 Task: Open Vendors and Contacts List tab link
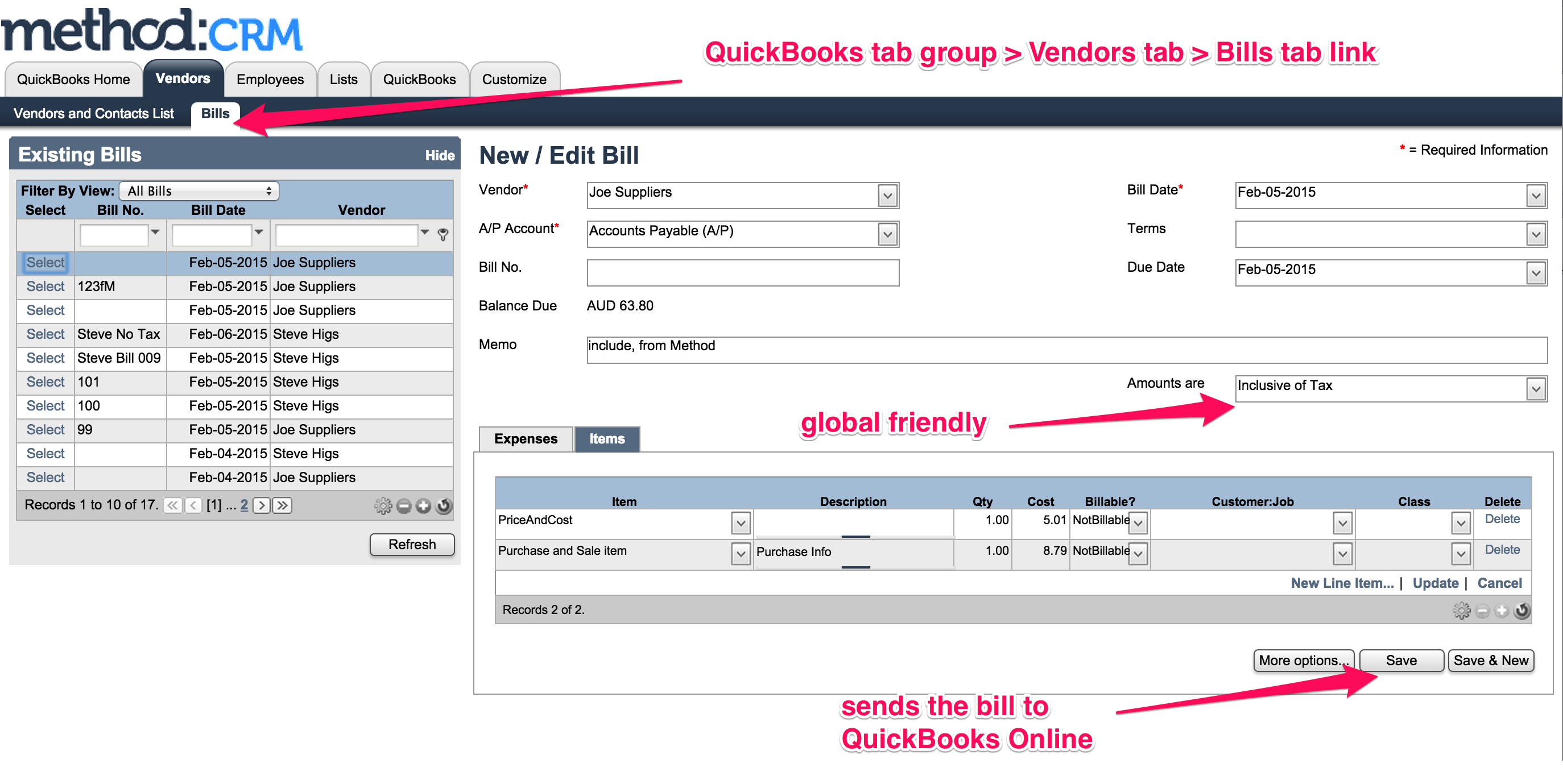point(93,113)
